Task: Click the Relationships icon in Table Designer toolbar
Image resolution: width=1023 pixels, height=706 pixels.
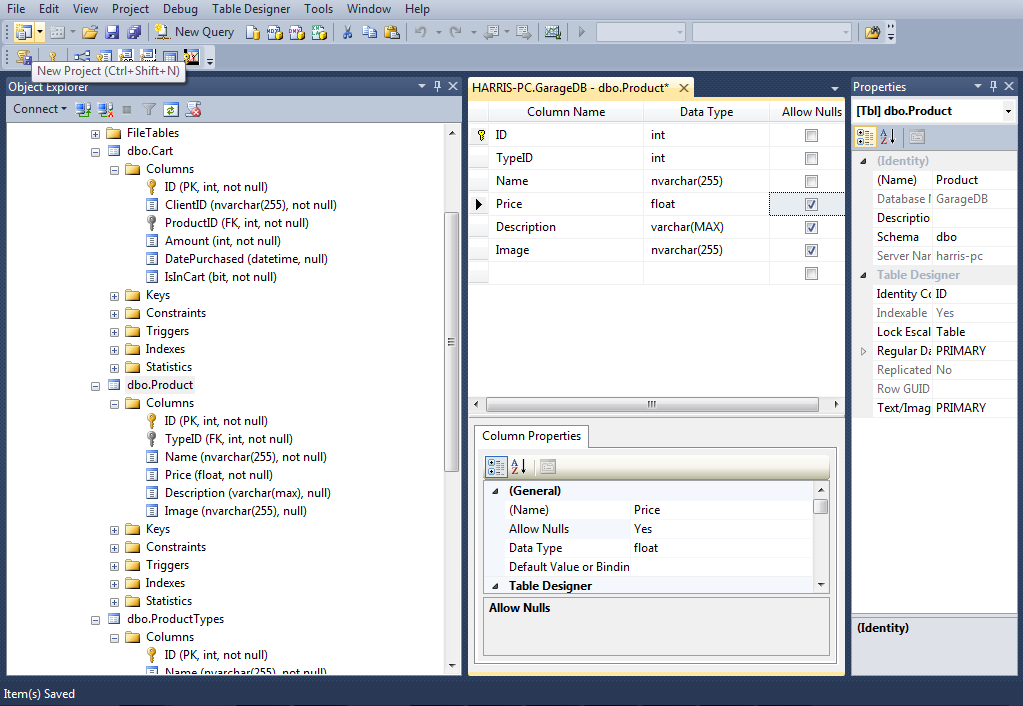Action: (x=82, y=57)
